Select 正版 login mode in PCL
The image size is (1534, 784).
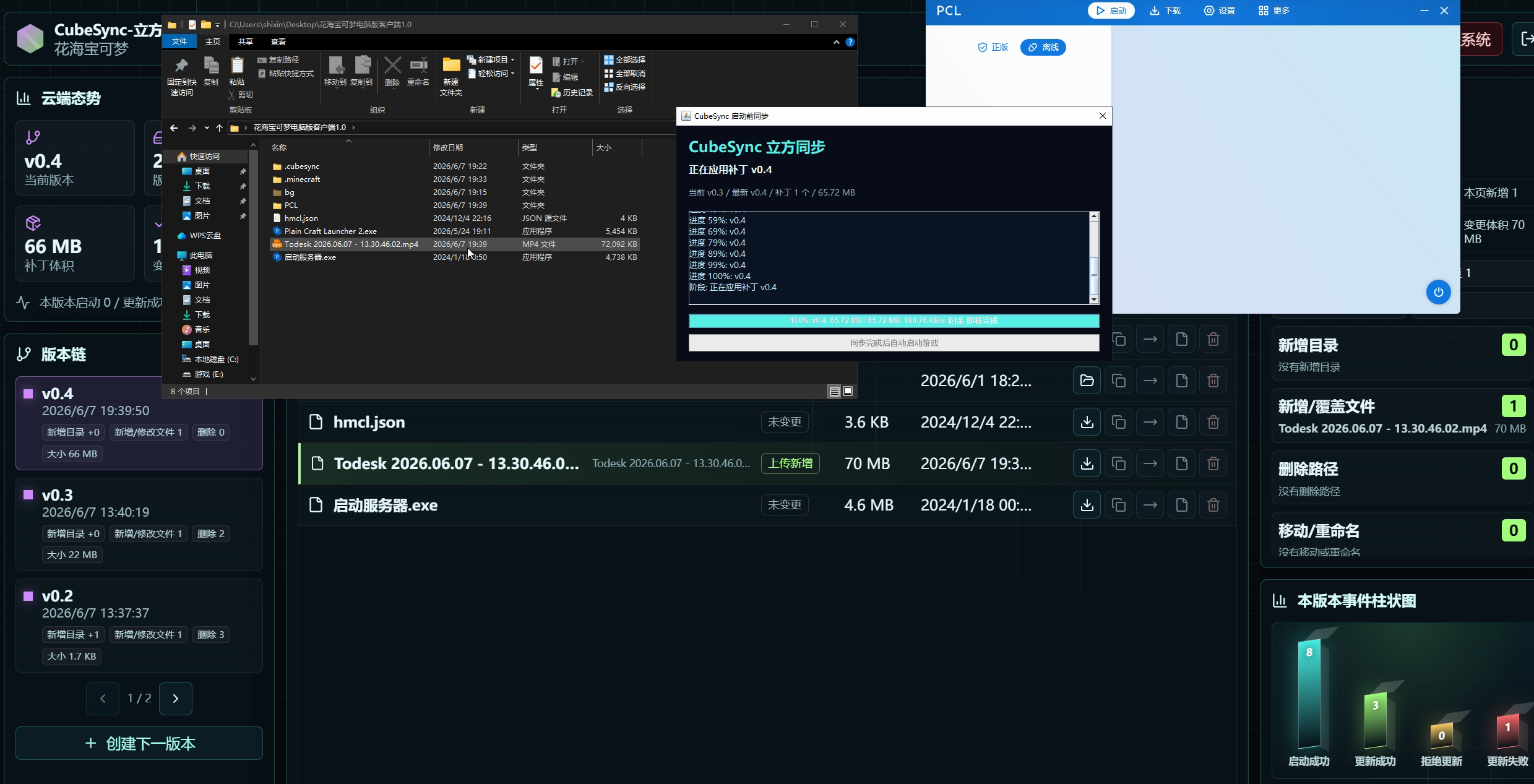[x=993, y=47]
